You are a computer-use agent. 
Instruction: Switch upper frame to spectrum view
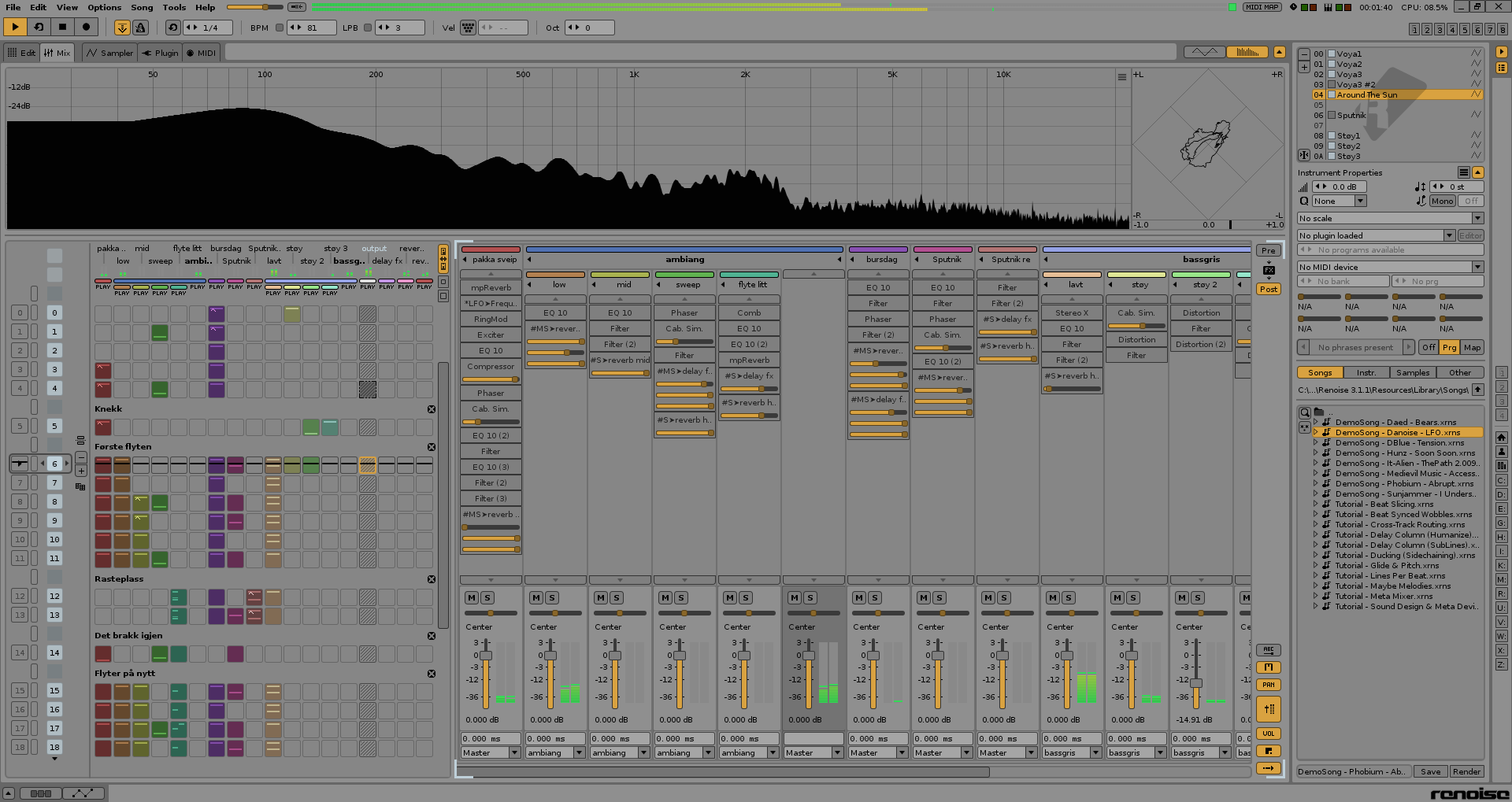tap(1247, 52)
